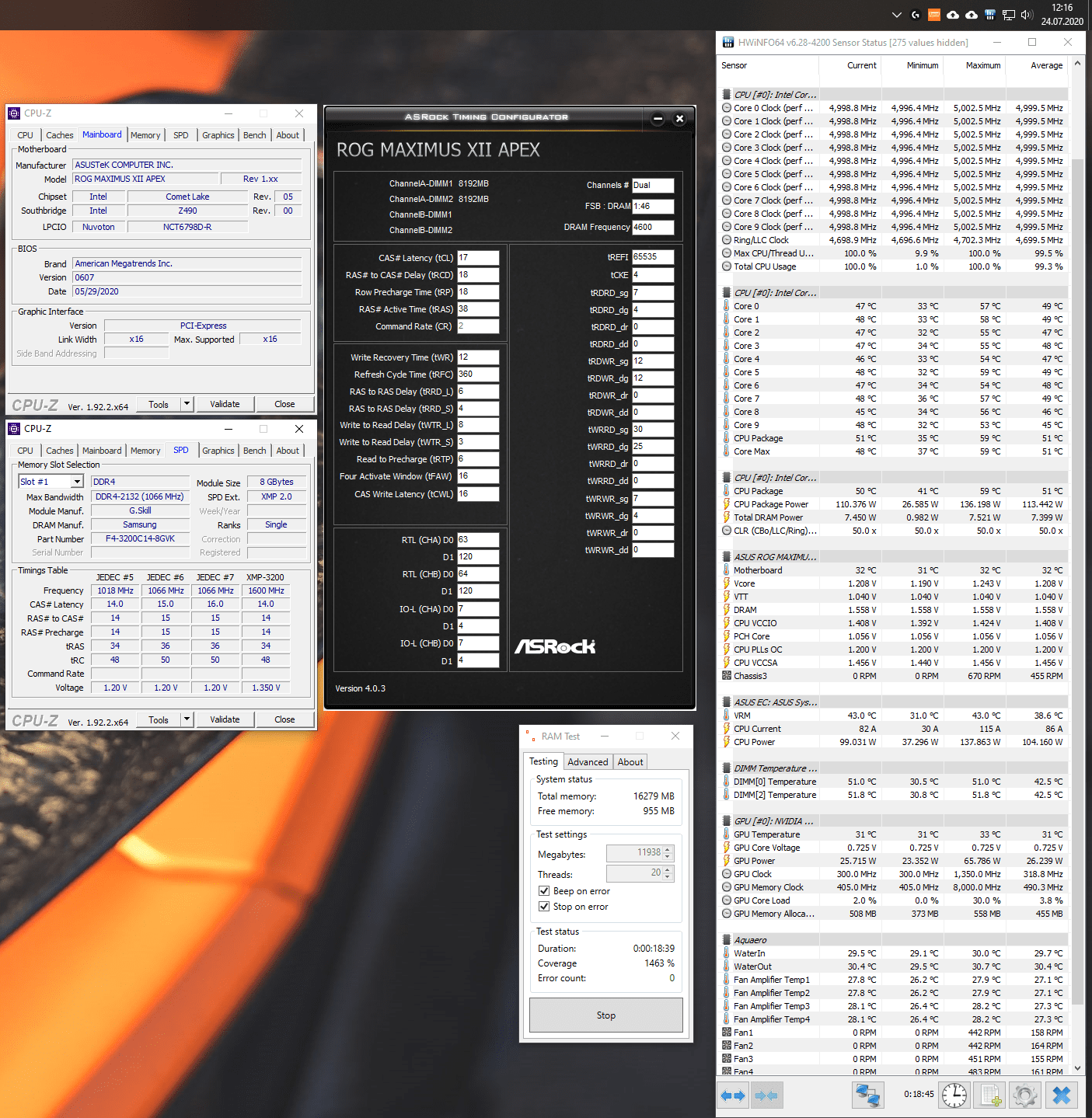
Task: Show hidden tray icons chevron
Action: pyautogui.click(x=897, y=15)
